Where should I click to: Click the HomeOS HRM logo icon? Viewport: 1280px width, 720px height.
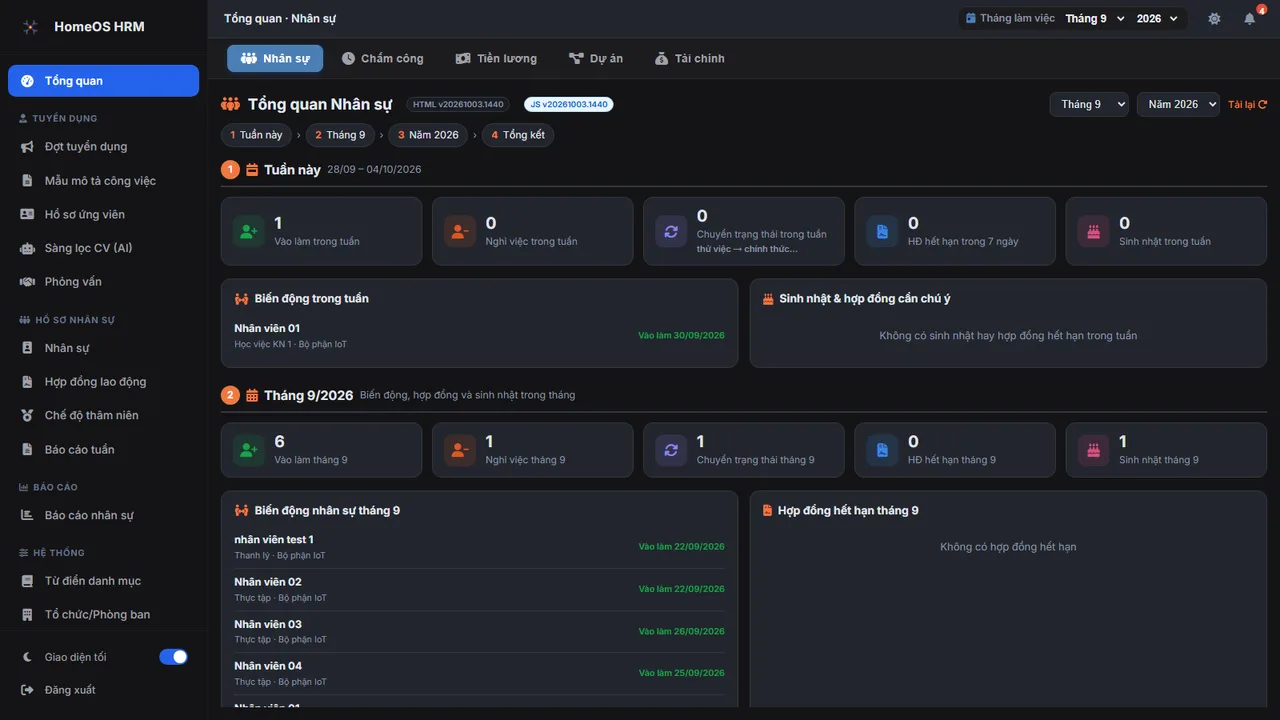31,27
